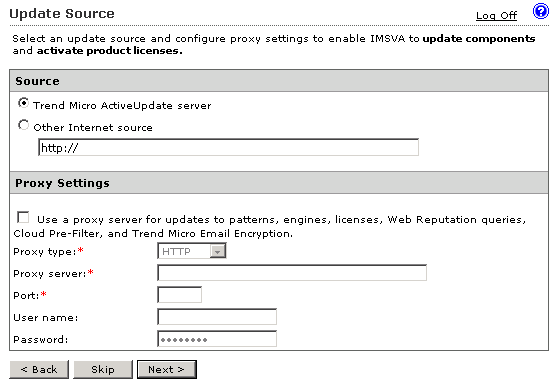Click the Back button

[39, 369]
